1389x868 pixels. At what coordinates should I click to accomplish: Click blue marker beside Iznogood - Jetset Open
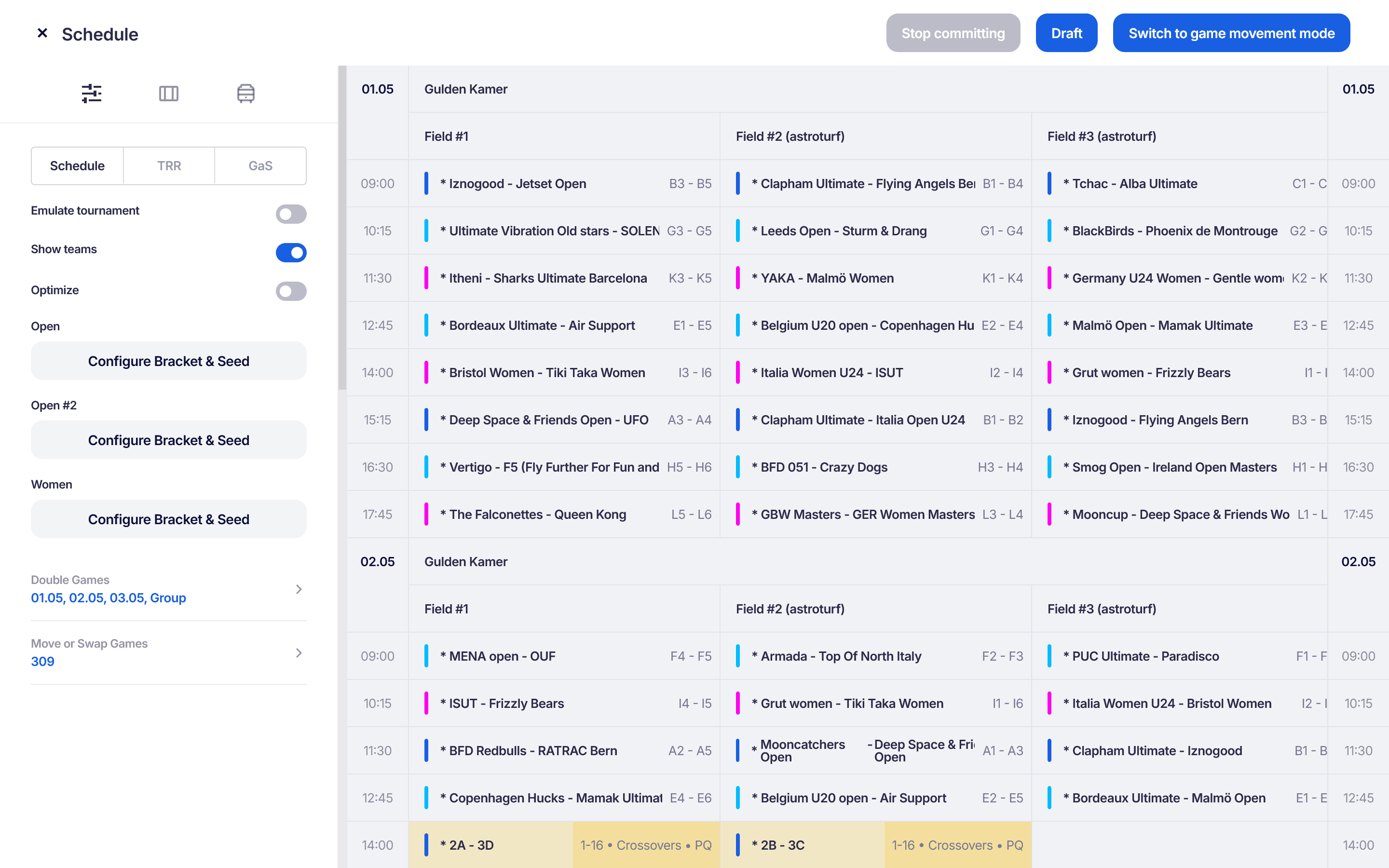point(426,184)
